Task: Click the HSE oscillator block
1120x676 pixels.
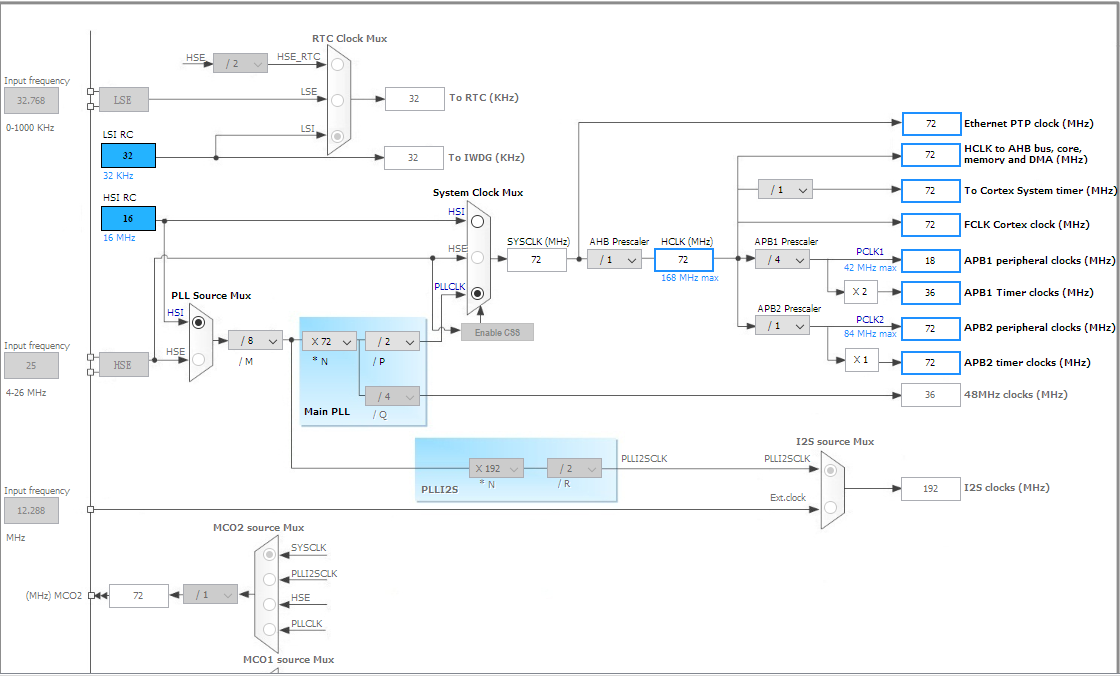Action: point(123,364)
